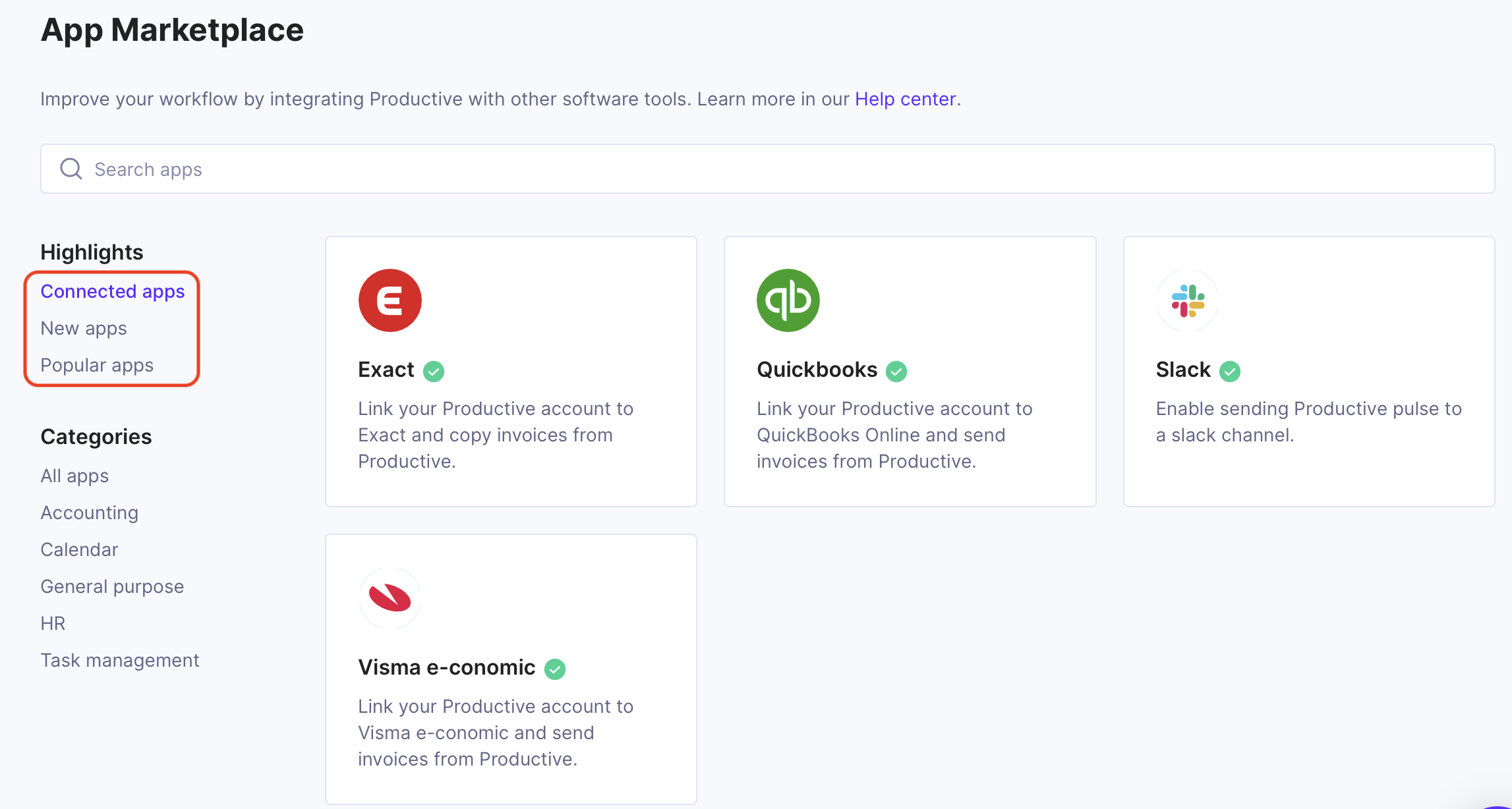Click green connected checkmark next to Exact
The image size is (1512, 809).
[434, 372]
